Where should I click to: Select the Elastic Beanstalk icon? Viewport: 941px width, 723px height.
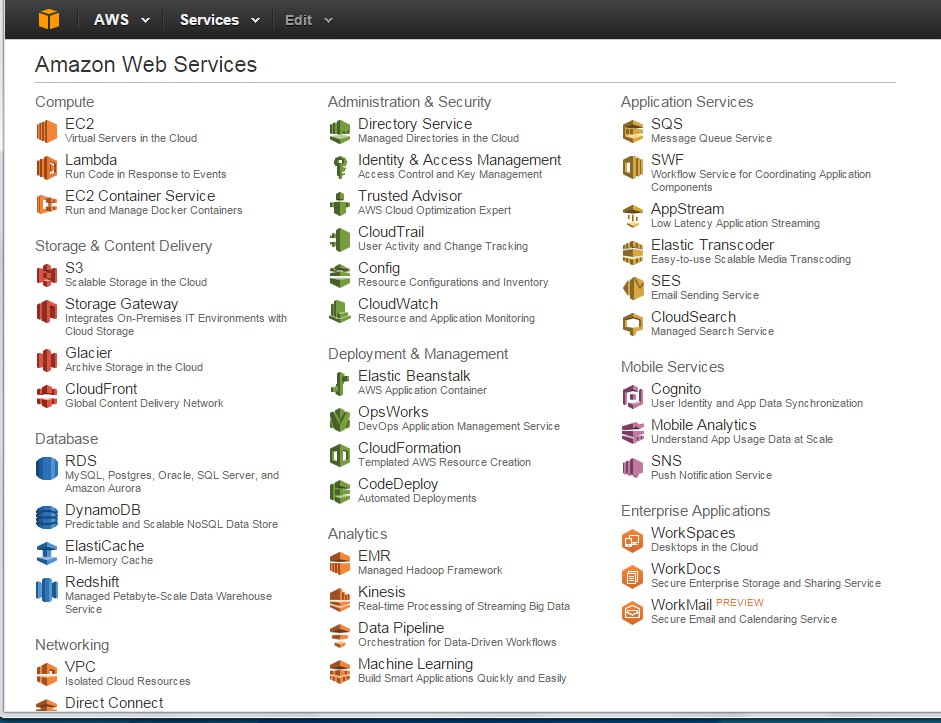pos(339,382)
